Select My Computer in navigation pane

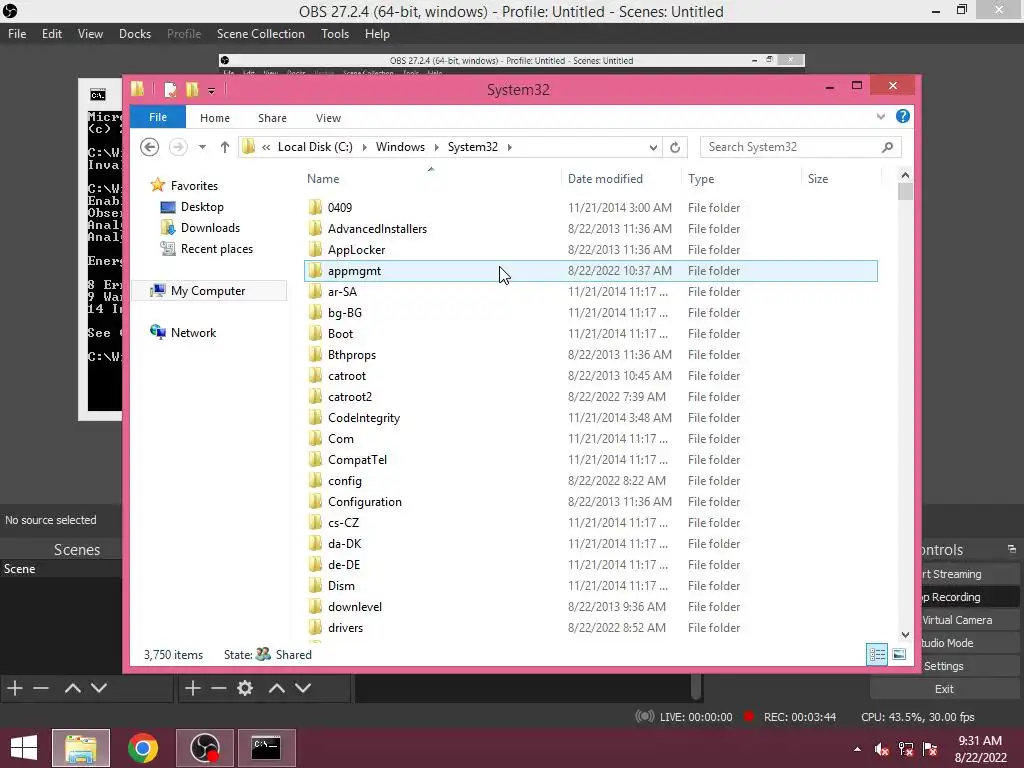coord(209,291)
